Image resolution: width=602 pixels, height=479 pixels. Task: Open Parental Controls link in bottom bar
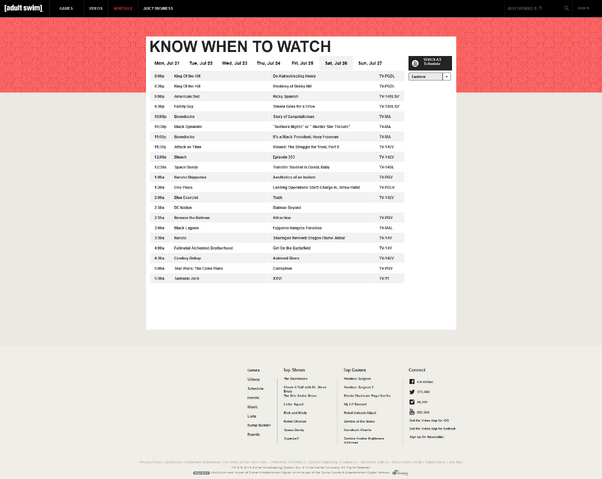point(288,462)
